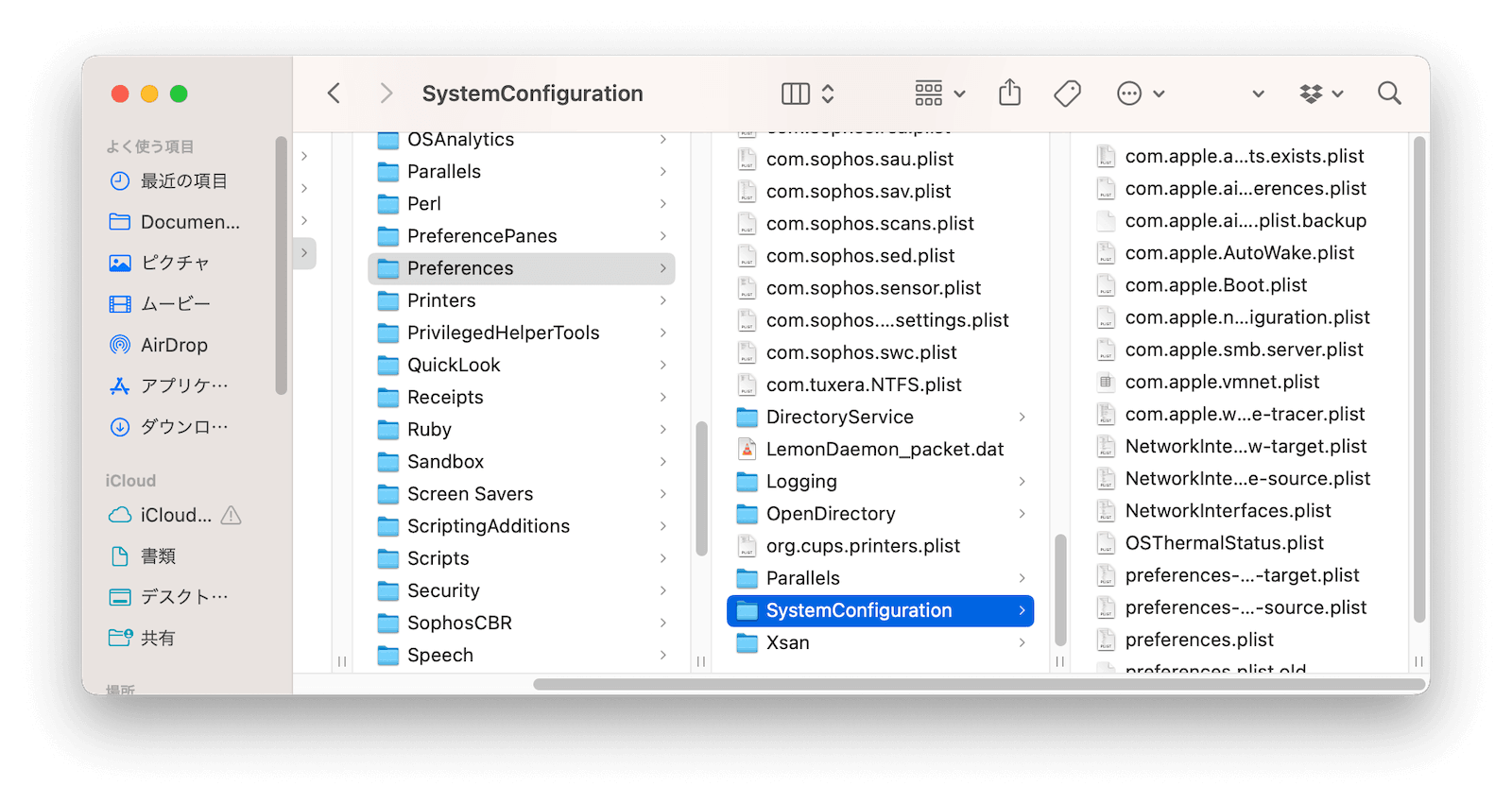Open デスクトップ in the sidebar

coord(184,596)
